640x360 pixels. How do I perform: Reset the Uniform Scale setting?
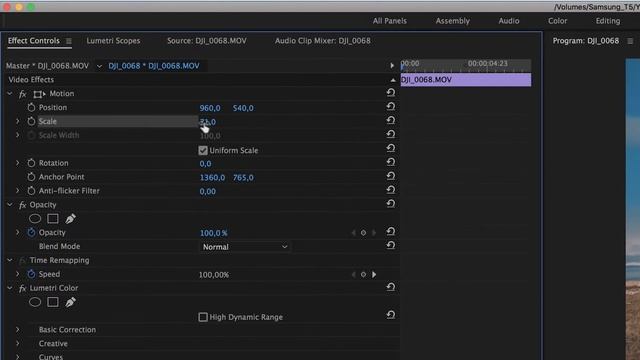point(391,148)
